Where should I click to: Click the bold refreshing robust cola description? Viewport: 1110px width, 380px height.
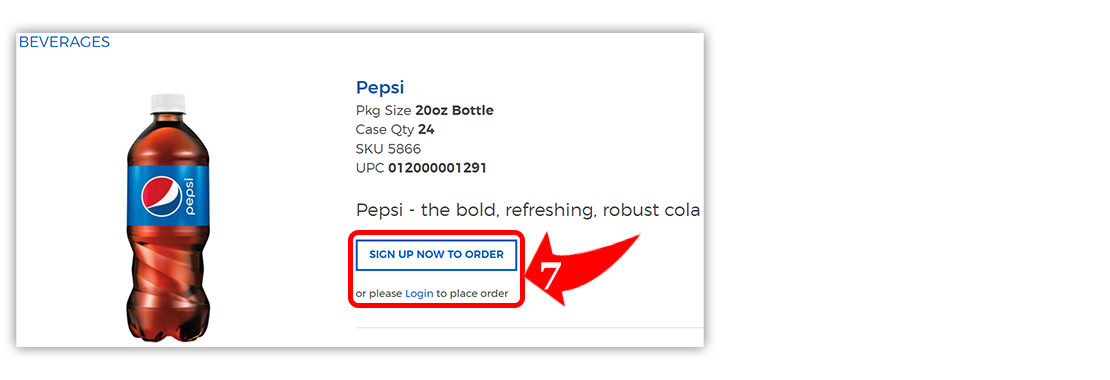tap(528, 211)
